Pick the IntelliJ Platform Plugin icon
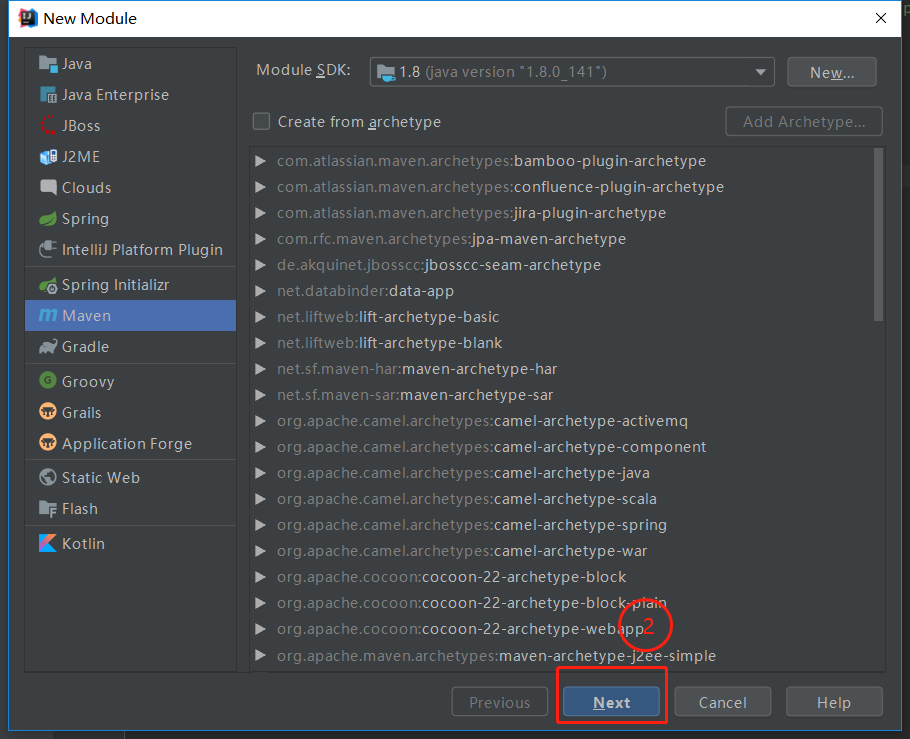The width and height of the screenshot is (910, 739). click(x=48, y=250)
